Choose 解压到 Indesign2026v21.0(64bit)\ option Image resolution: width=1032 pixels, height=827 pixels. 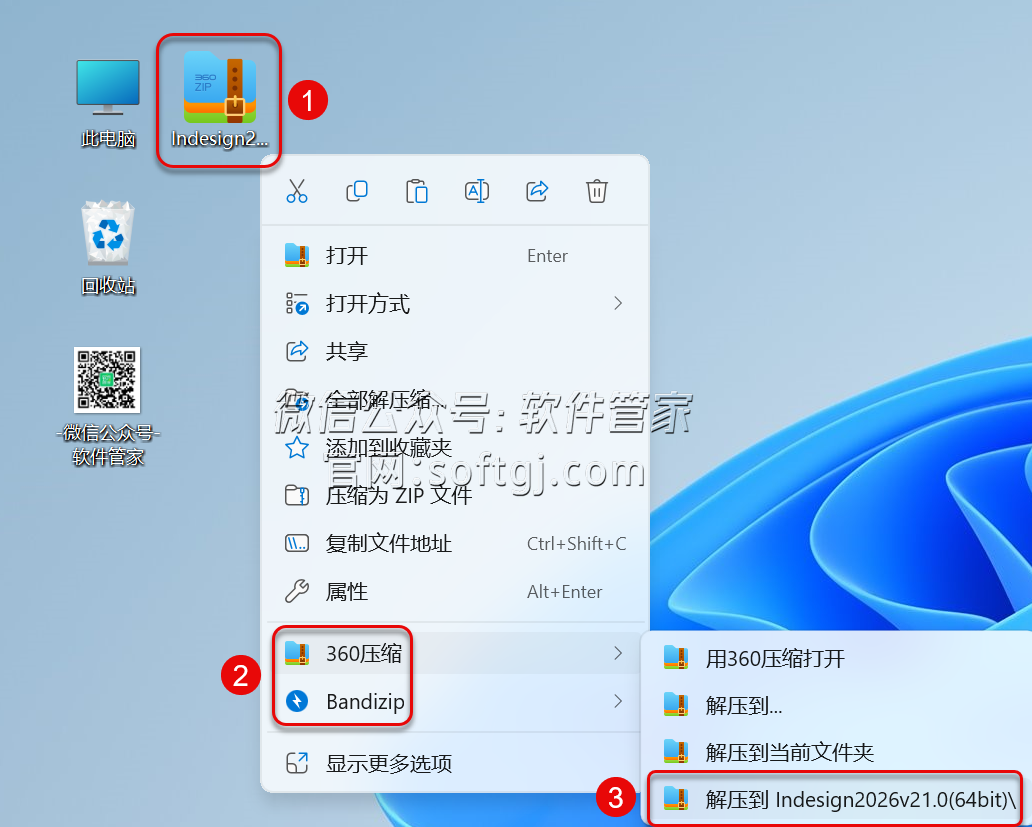(836, 799)
